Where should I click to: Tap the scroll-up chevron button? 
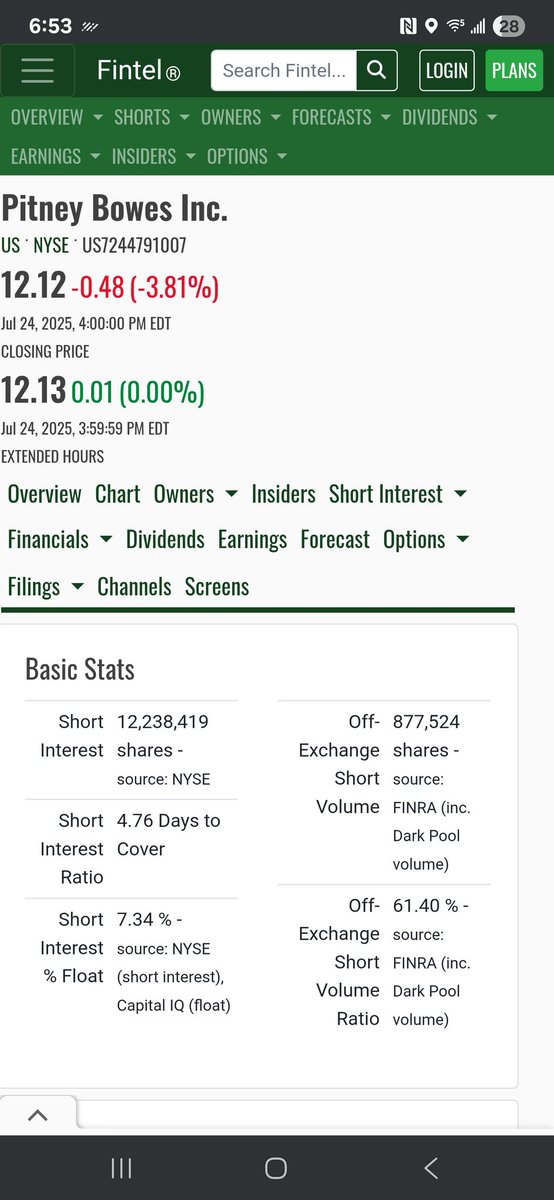[x=37, y=1116]
